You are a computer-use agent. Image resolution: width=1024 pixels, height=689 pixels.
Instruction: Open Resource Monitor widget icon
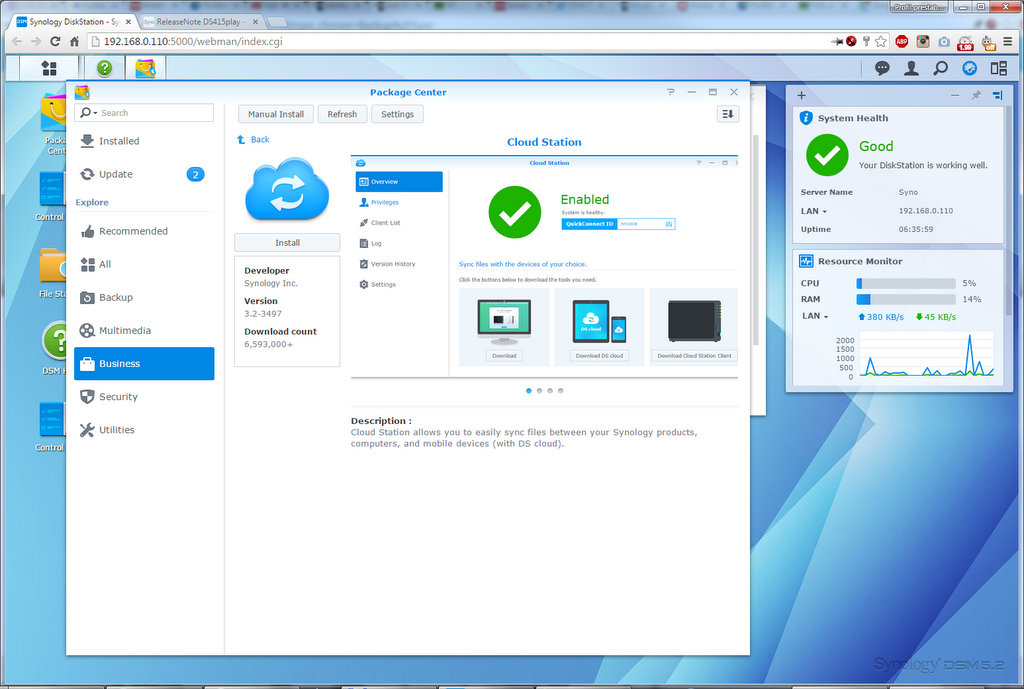click(807, 261)
